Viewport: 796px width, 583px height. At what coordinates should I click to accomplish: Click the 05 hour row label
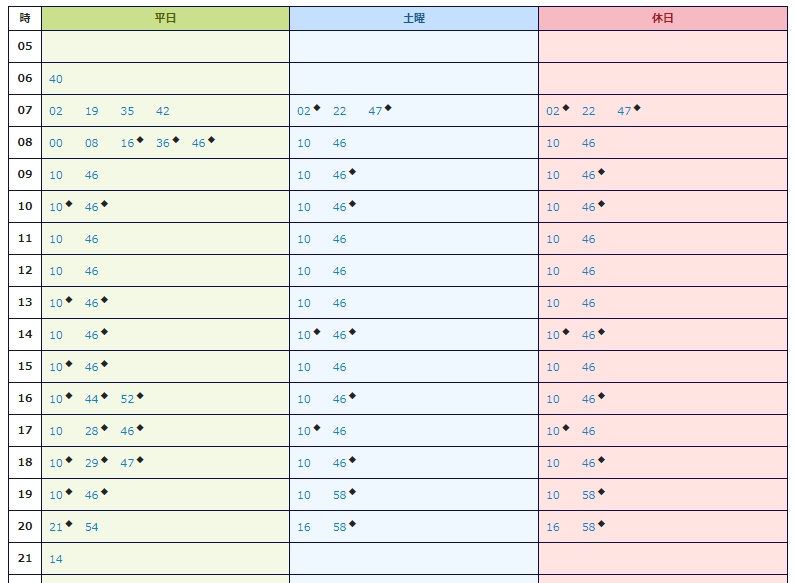tap(25, 47)
